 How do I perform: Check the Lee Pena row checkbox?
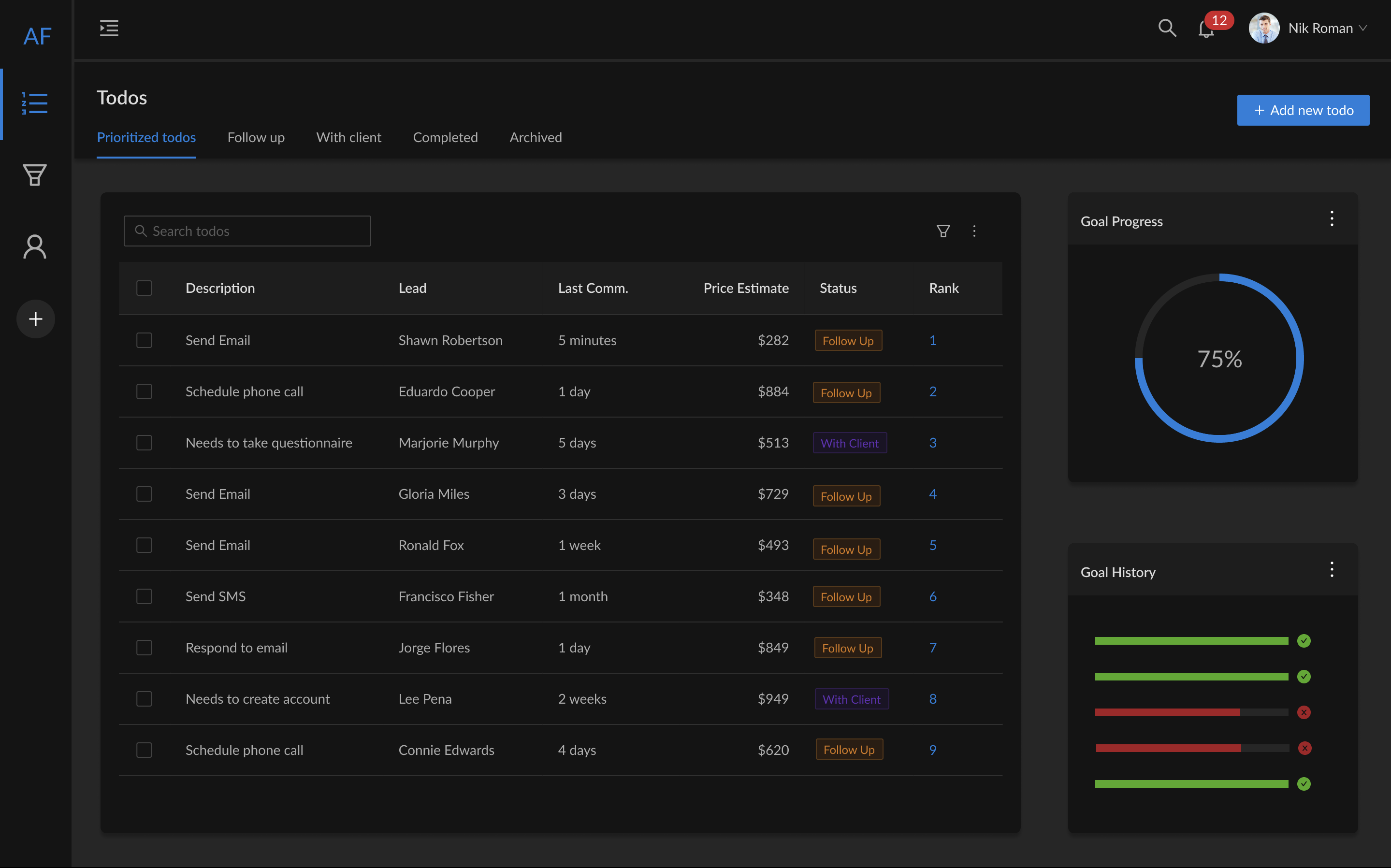(144, 699)
